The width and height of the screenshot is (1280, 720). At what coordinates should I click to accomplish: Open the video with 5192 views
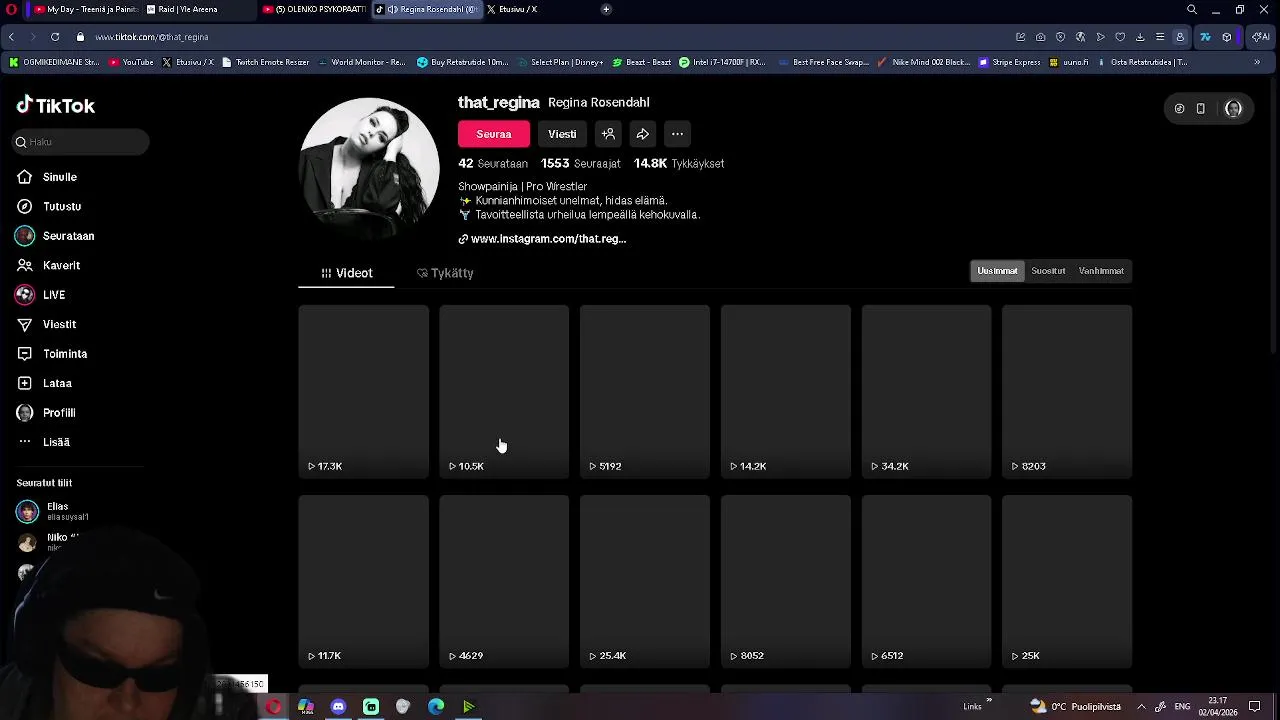pos(645,392)
